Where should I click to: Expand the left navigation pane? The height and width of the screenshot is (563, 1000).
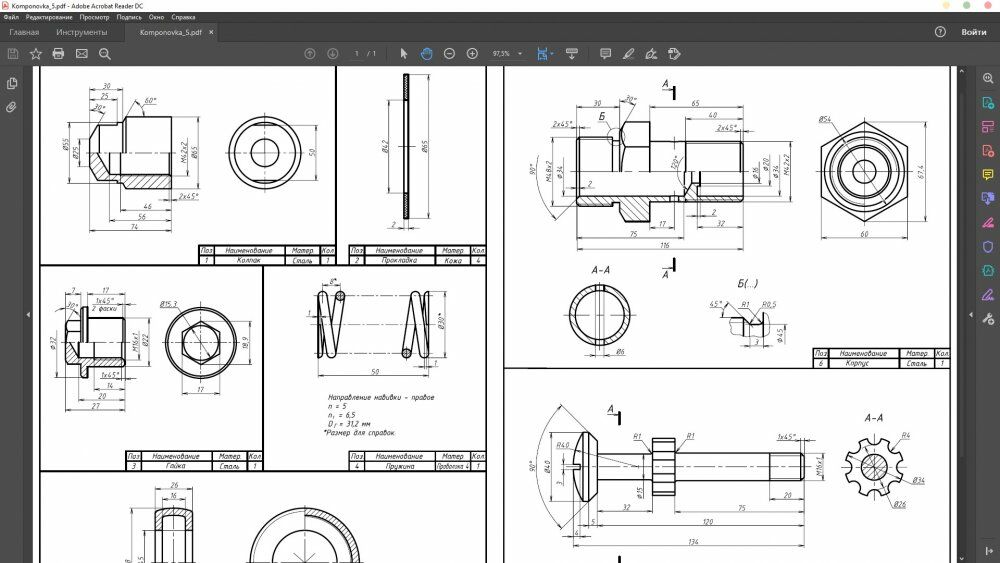[28, 314]
